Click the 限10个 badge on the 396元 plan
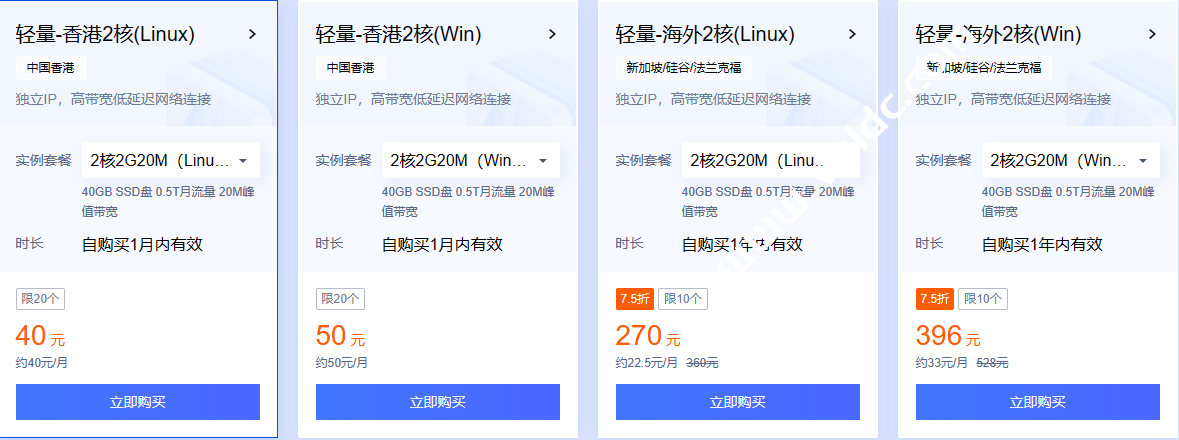 tap(983, 298)
